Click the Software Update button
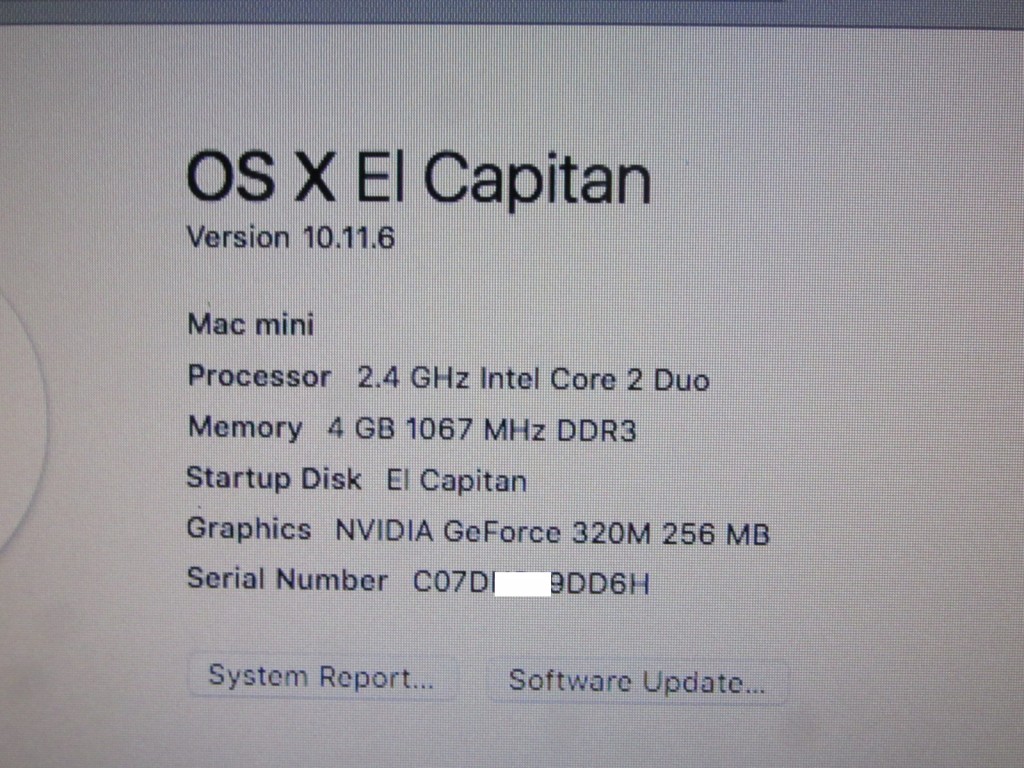 (x=637, y=681)
